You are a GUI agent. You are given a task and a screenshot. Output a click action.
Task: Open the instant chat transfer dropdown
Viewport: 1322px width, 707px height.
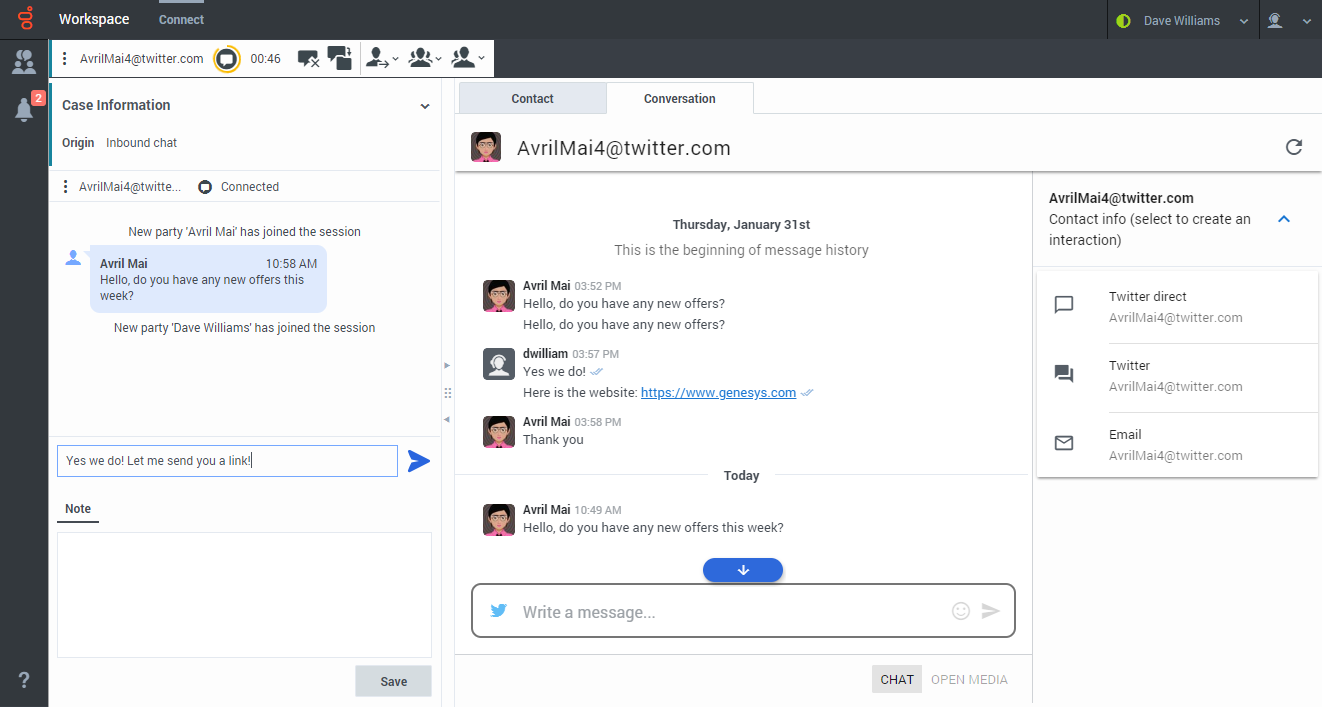[x=381, y=59]
